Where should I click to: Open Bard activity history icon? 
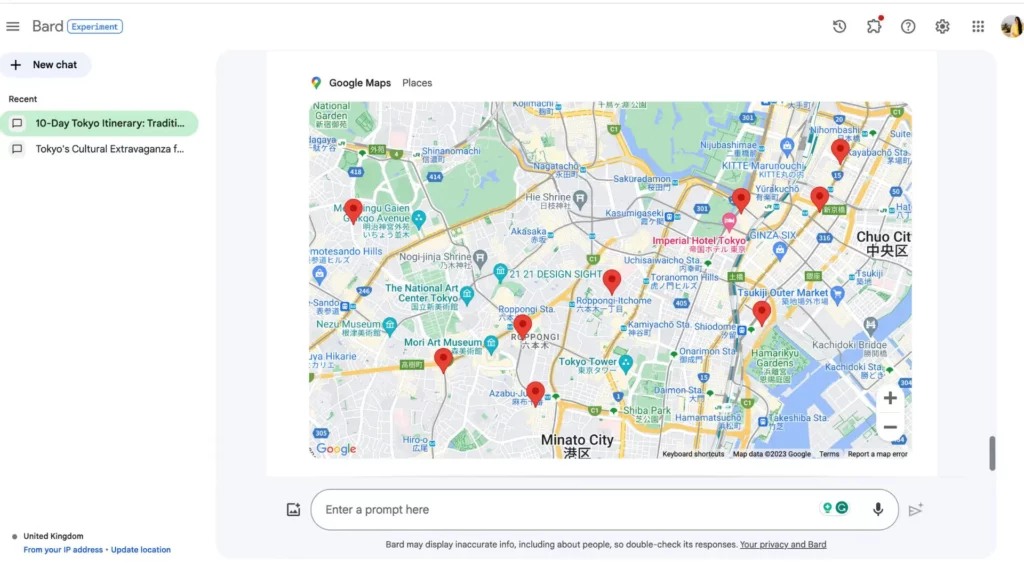pos(840,27)
